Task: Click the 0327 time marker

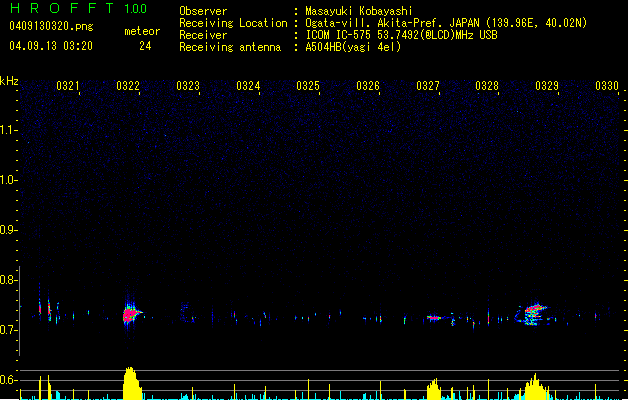Action: coord(428,86)
